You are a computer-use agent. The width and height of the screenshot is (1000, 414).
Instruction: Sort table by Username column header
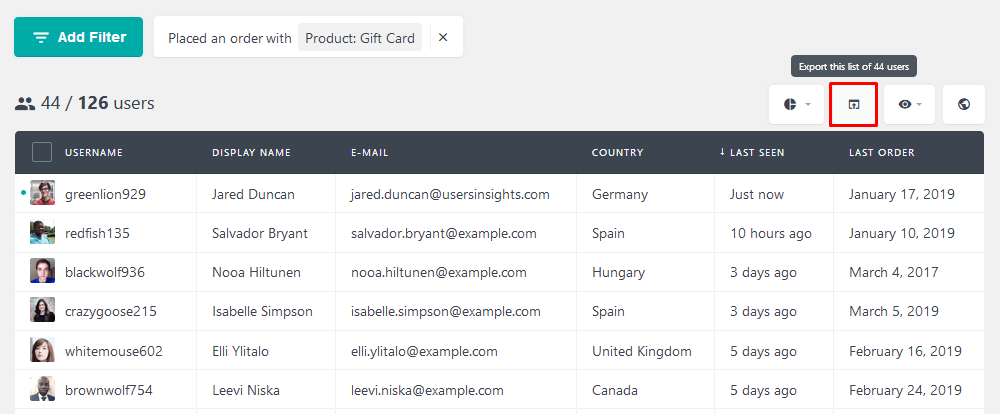94,152
